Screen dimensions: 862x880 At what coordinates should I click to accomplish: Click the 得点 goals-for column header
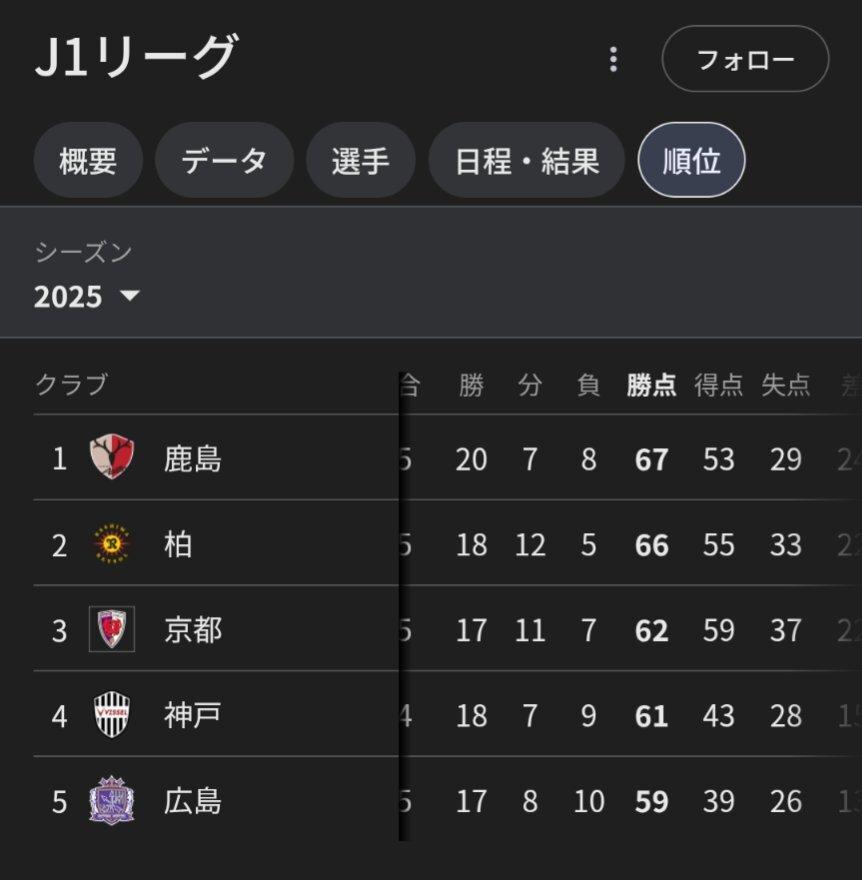[719, 385]
